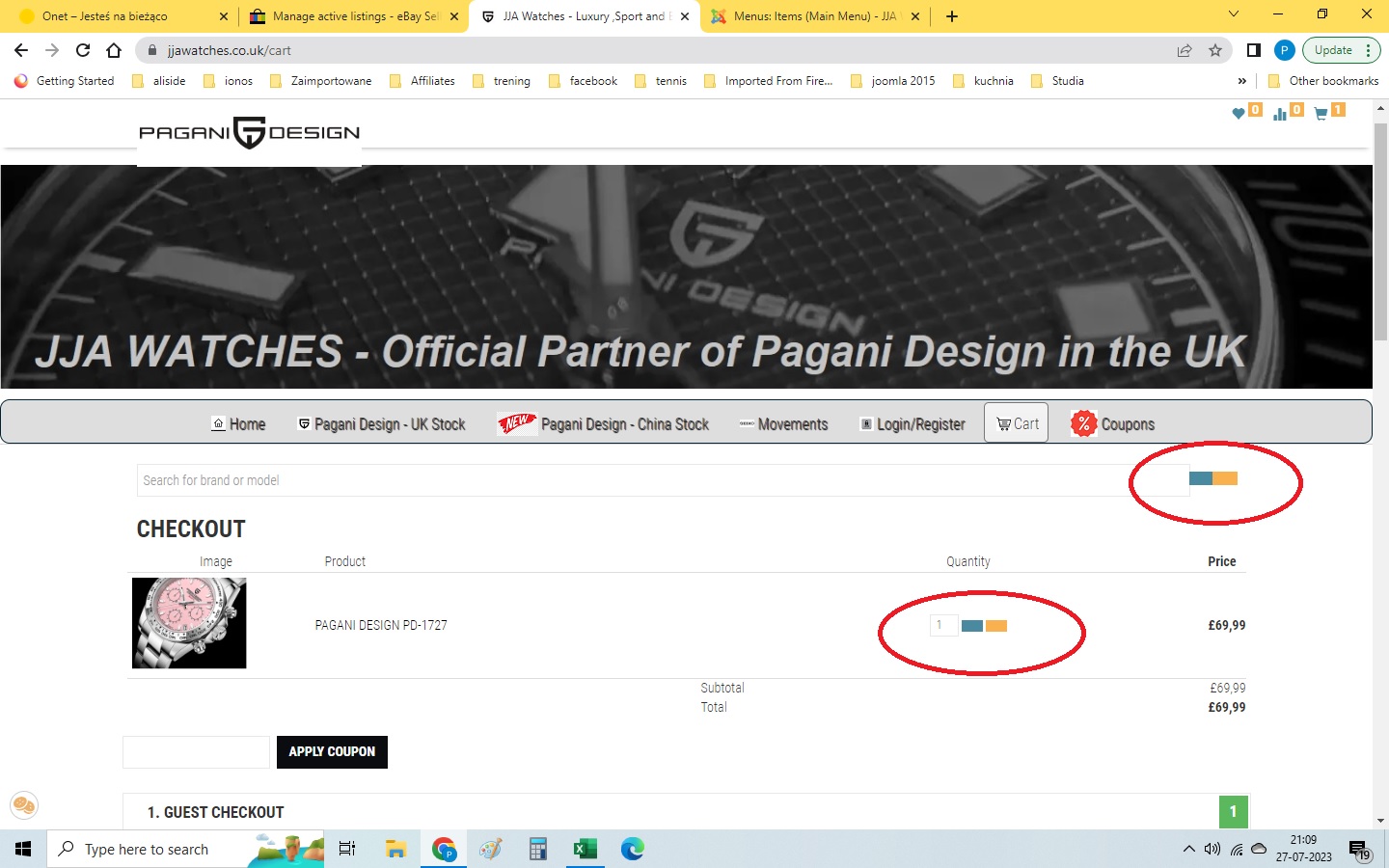Open the compare bar-chart icon in header

tap(1280, 114)
